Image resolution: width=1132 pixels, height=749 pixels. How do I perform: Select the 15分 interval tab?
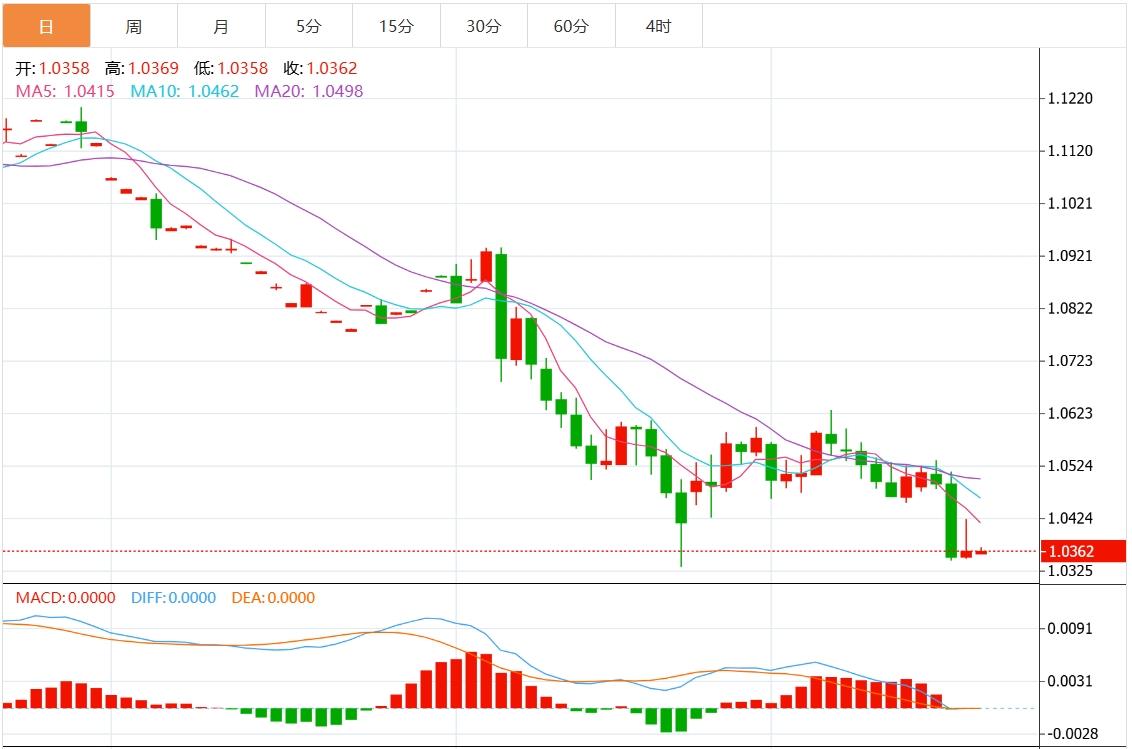click(396, 26)
